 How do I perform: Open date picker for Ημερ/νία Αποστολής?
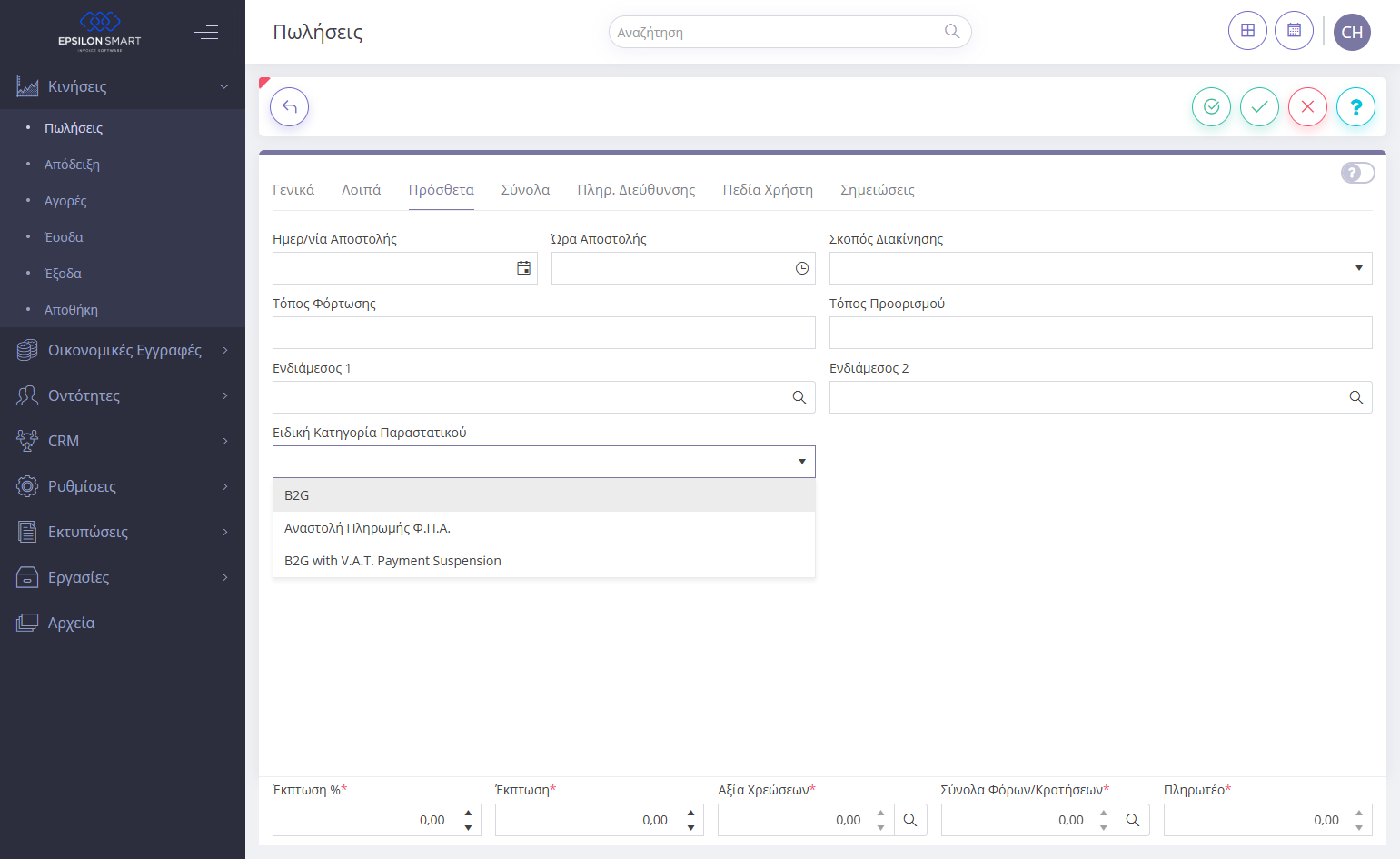523,268
